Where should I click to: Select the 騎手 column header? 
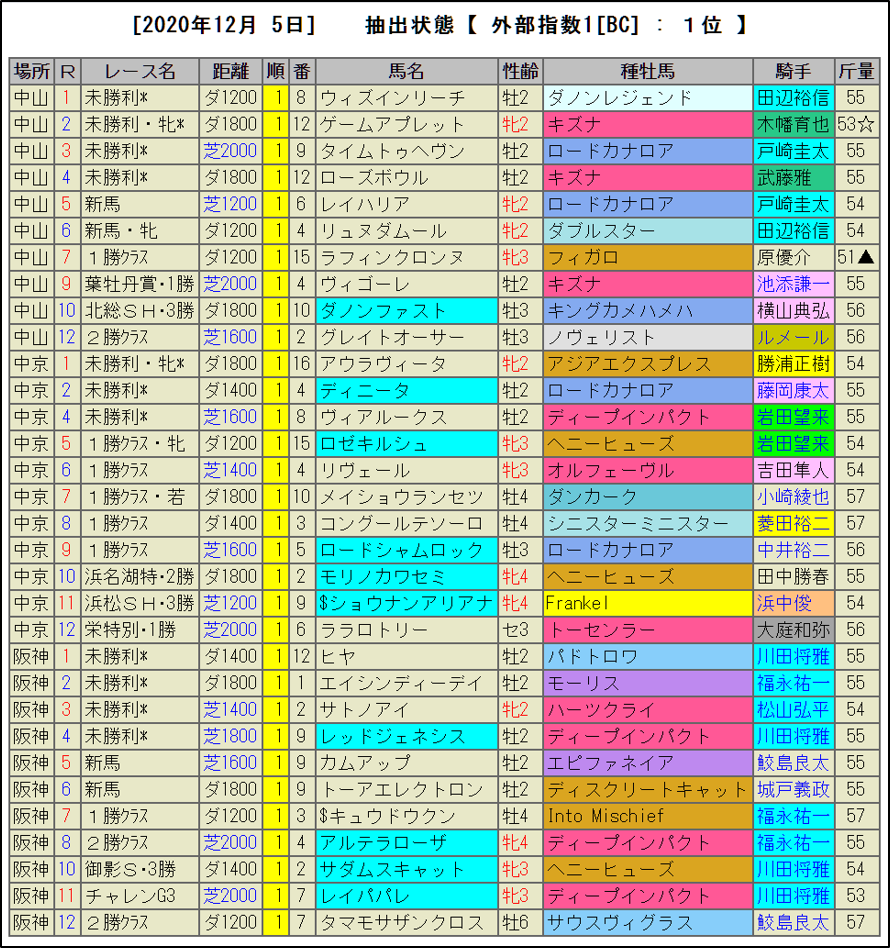793,71
